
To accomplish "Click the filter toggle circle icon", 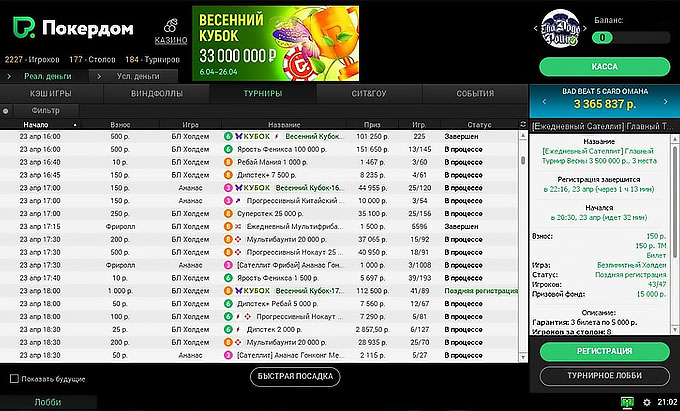I will (6, 111).
